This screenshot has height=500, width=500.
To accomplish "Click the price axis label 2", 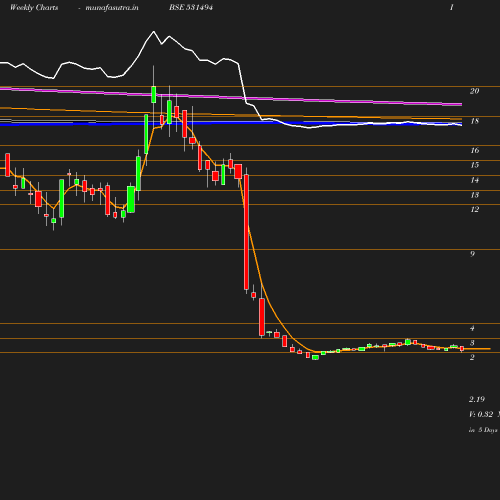I will [472, 358].
